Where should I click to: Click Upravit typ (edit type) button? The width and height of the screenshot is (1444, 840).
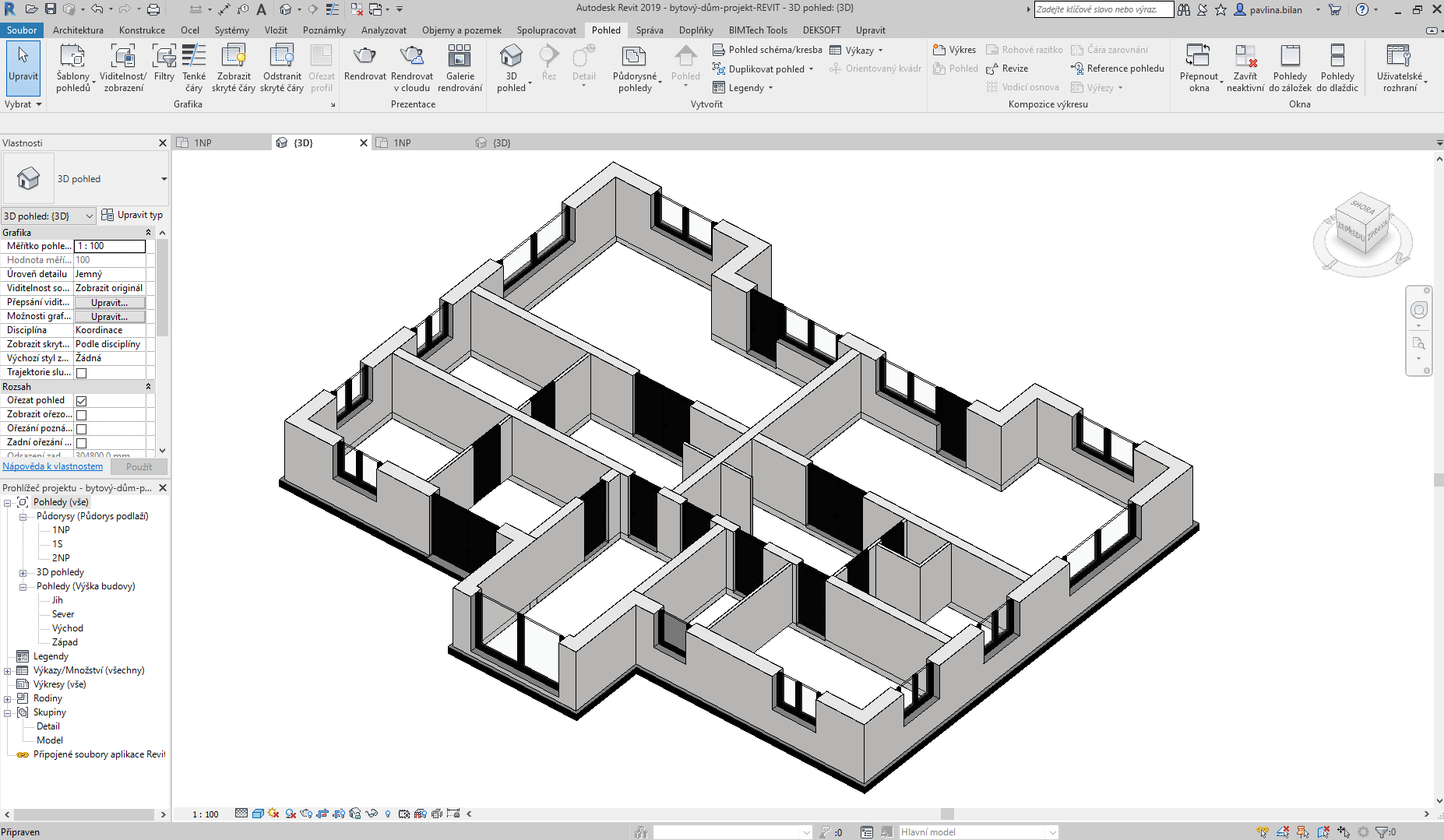pos(132,215)
